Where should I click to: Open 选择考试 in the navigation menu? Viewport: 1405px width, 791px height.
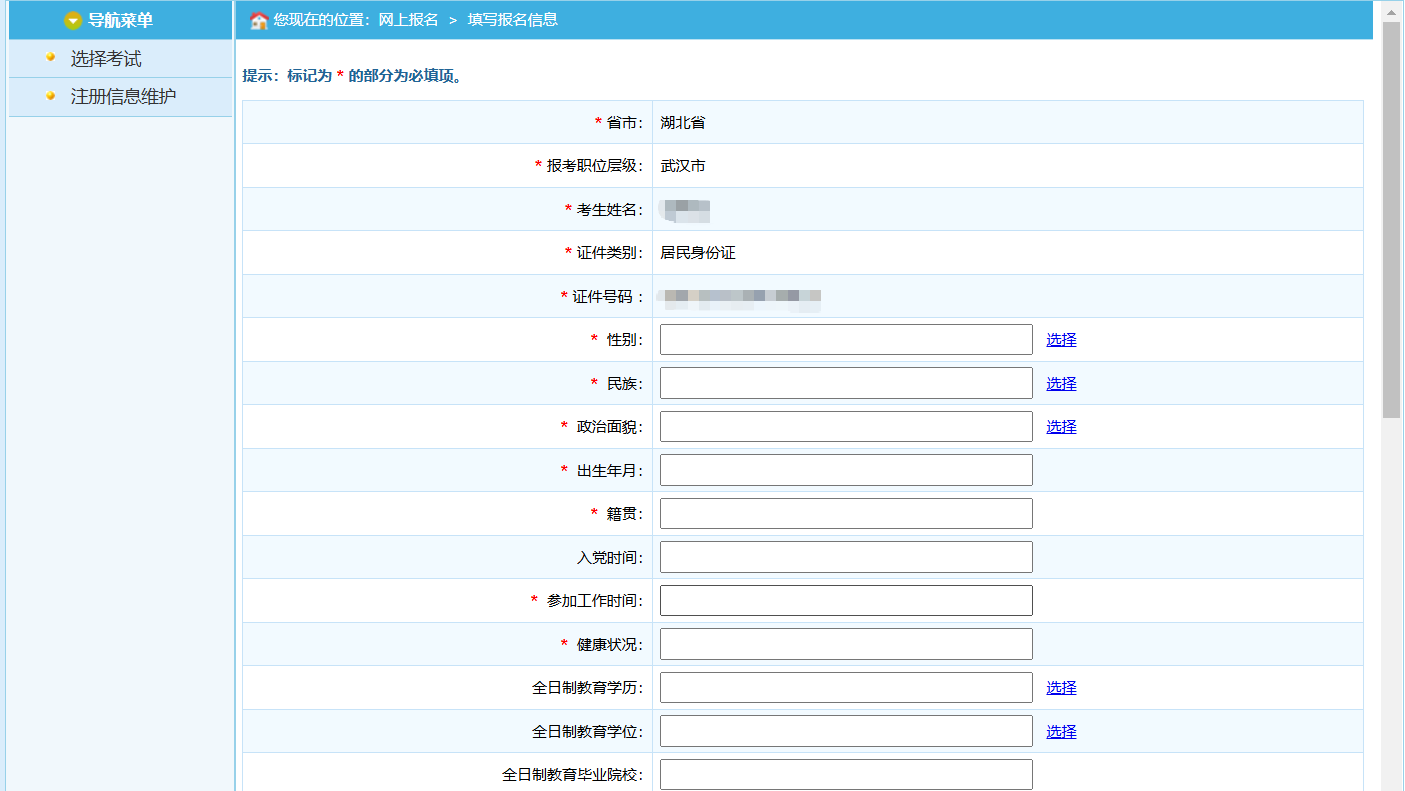pyautogui.click(x=106, y=59)
